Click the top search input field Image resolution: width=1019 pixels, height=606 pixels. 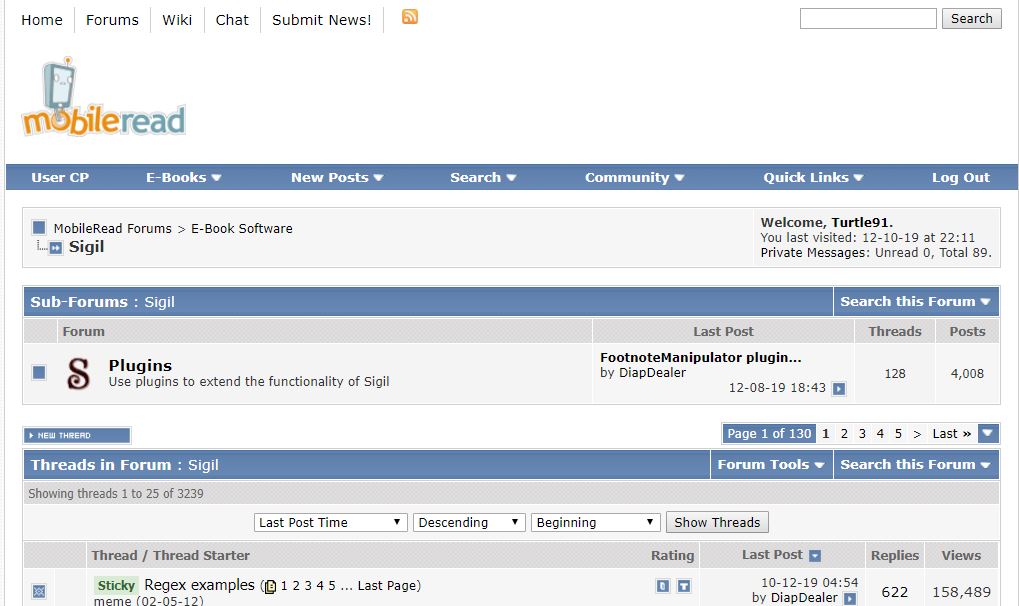(868, 18)
